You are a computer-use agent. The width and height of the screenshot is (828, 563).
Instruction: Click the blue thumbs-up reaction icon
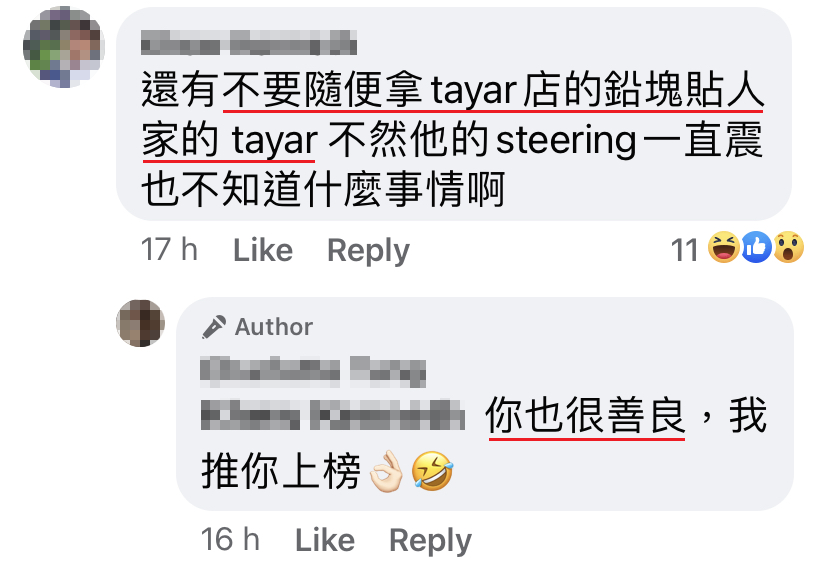click(756, 248)
